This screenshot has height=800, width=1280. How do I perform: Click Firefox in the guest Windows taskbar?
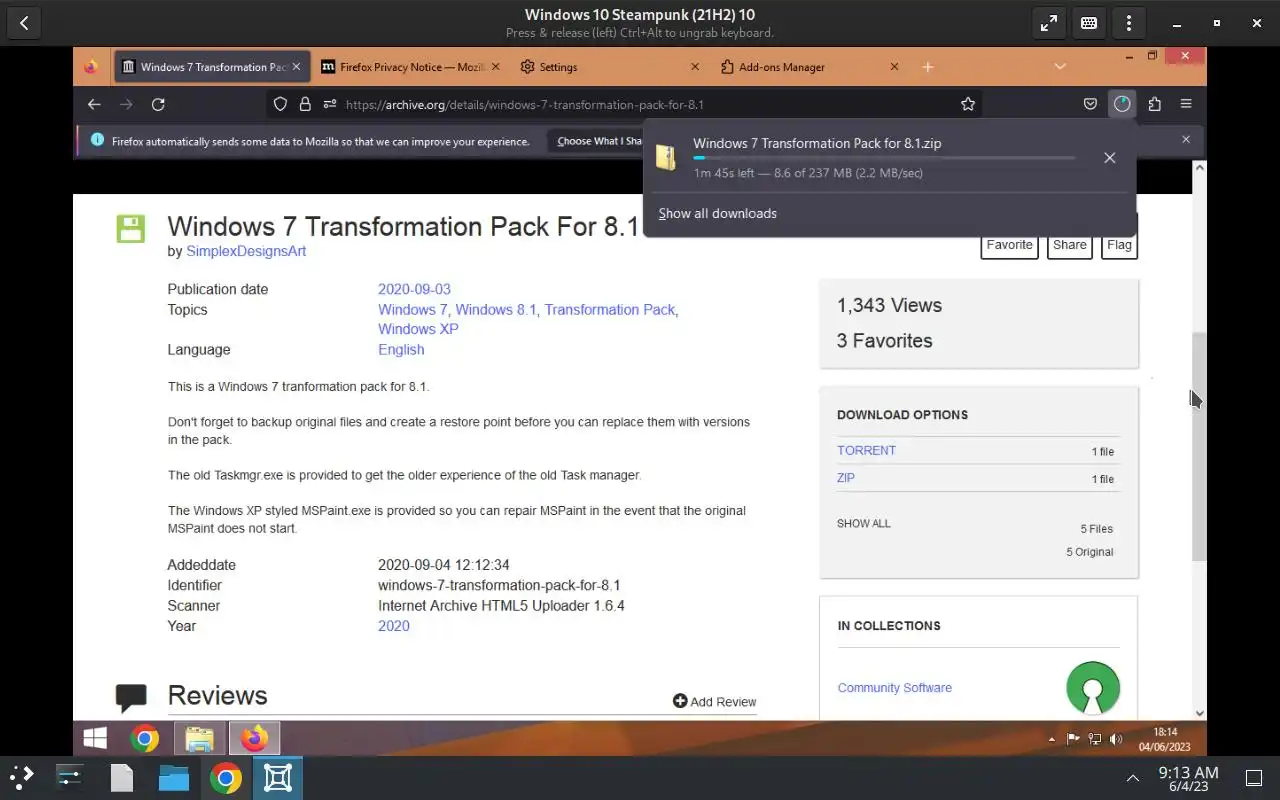(254, 739)
